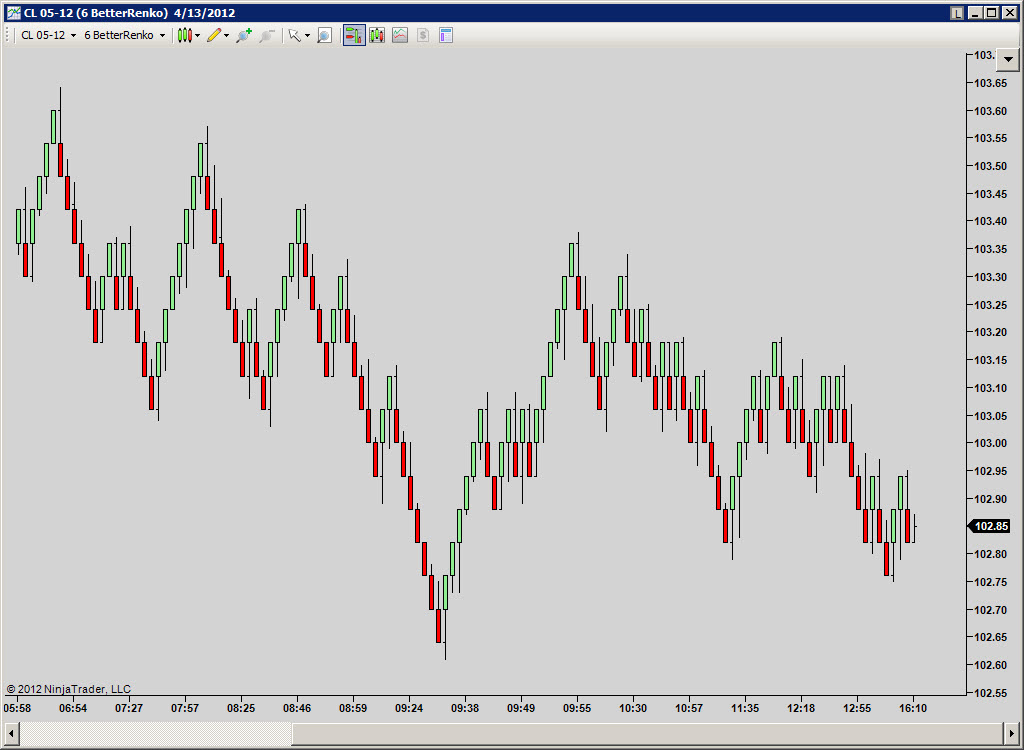The height and width of the screenshot is (750, 1024).
Task: Minimize the chart window
Action: point(975,12)
